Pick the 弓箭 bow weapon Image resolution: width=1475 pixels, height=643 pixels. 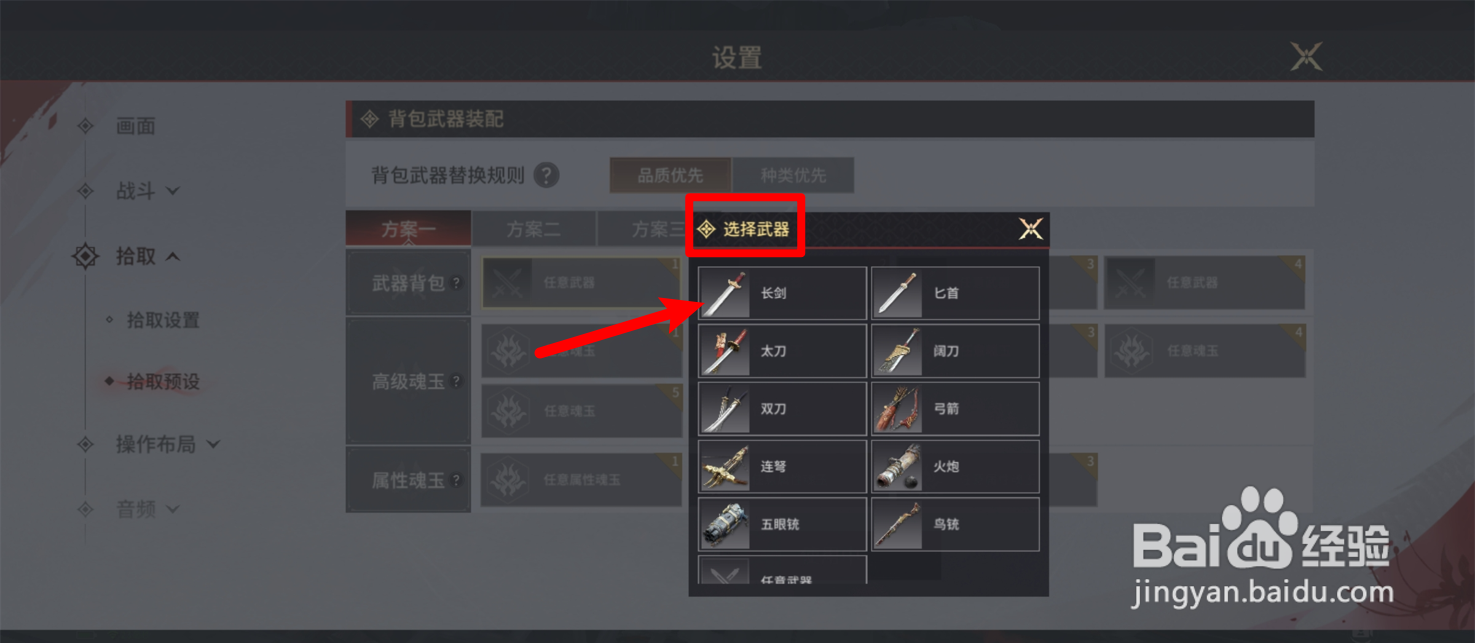click(955, 409)
